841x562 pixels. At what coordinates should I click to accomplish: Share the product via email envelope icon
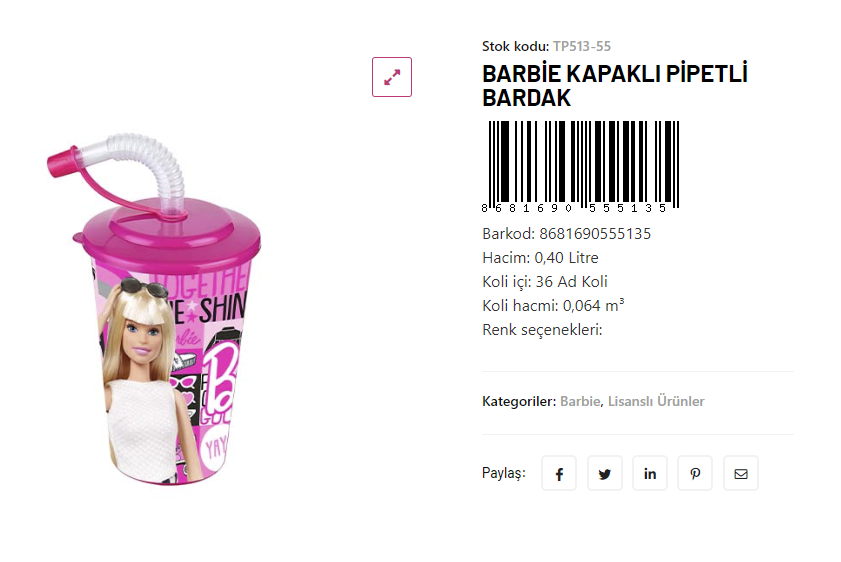(x=741, y=474)
